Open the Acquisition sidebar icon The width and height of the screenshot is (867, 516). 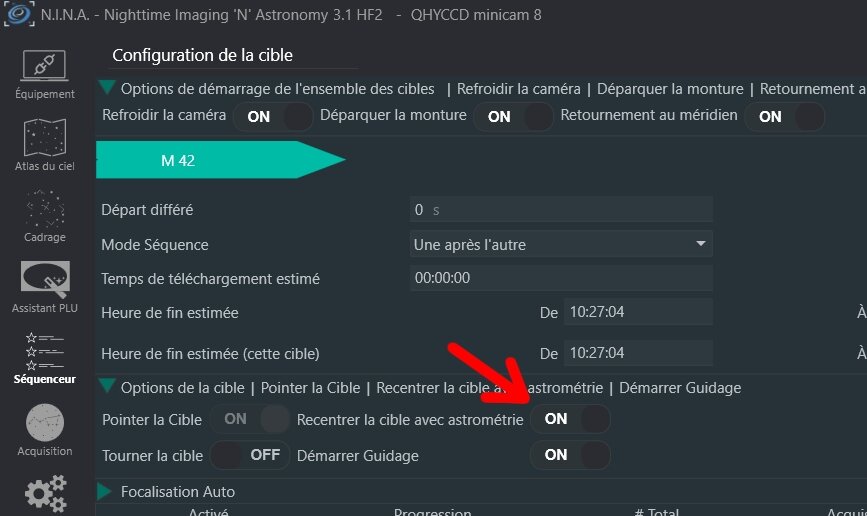click(x=44, y=423)
